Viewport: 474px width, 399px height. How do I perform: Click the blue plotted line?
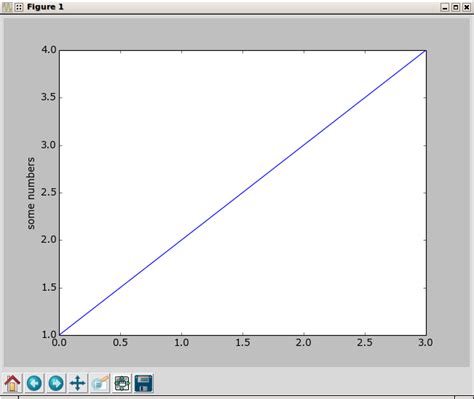coord(243,193)
